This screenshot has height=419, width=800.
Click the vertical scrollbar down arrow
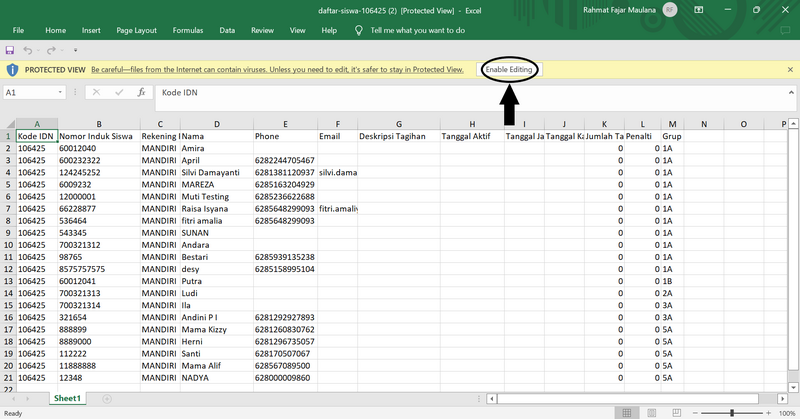tap(793, 387)
